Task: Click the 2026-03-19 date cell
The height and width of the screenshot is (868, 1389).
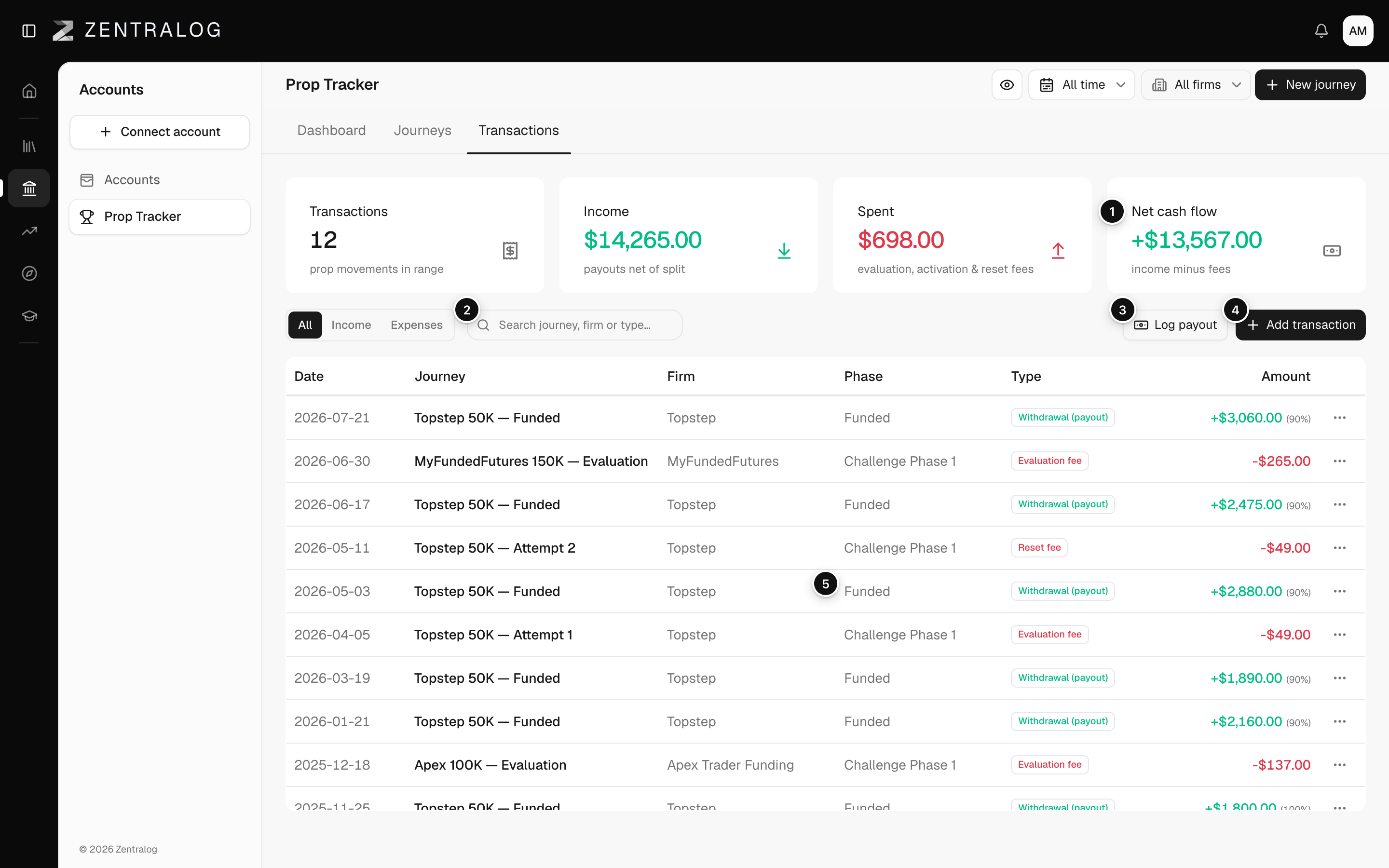Action: tap(332, 678)
